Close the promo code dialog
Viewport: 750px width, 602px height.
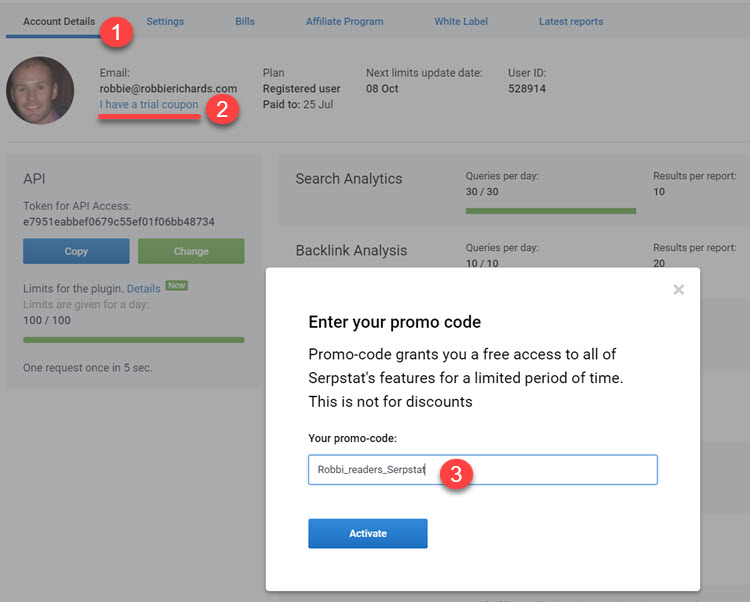click(x=678, y=290)
